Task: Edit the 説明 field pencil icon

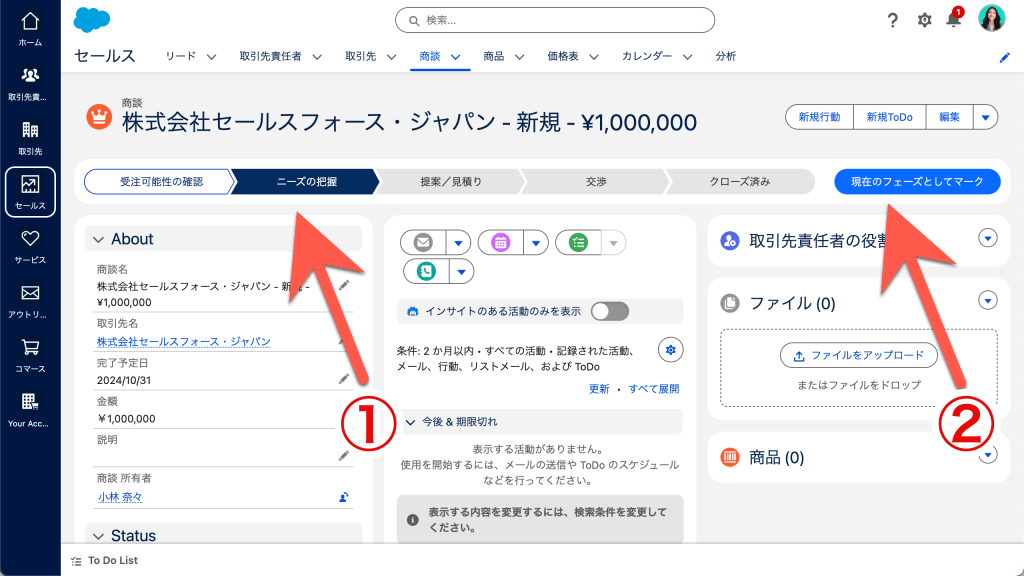Action: [344, 456]
